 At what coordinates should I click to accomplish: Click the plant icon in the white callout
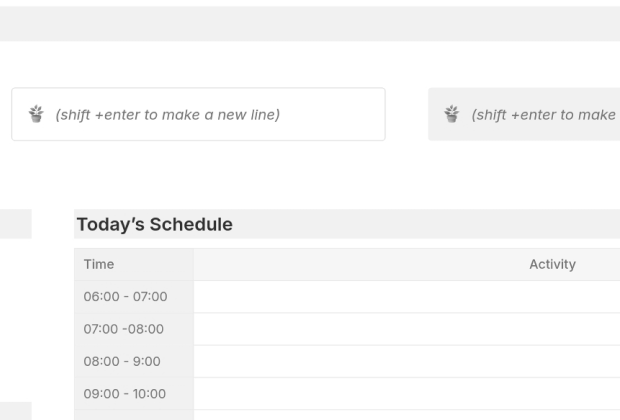[x=36, y=115]
